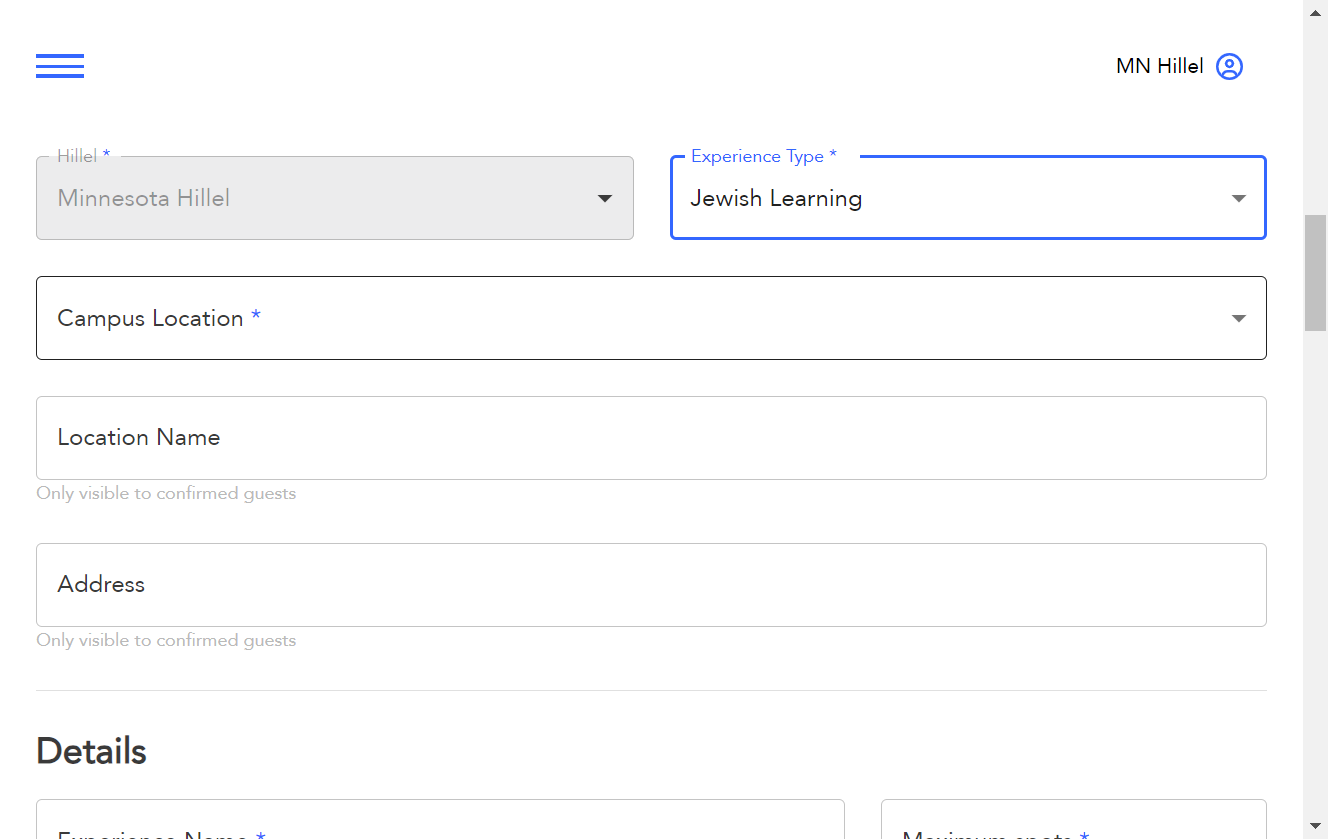The height and width of the screenshot is (839, 1328).
Task: Click the Campus Location dropdown arrow
Action: [x=1239, y=318]
